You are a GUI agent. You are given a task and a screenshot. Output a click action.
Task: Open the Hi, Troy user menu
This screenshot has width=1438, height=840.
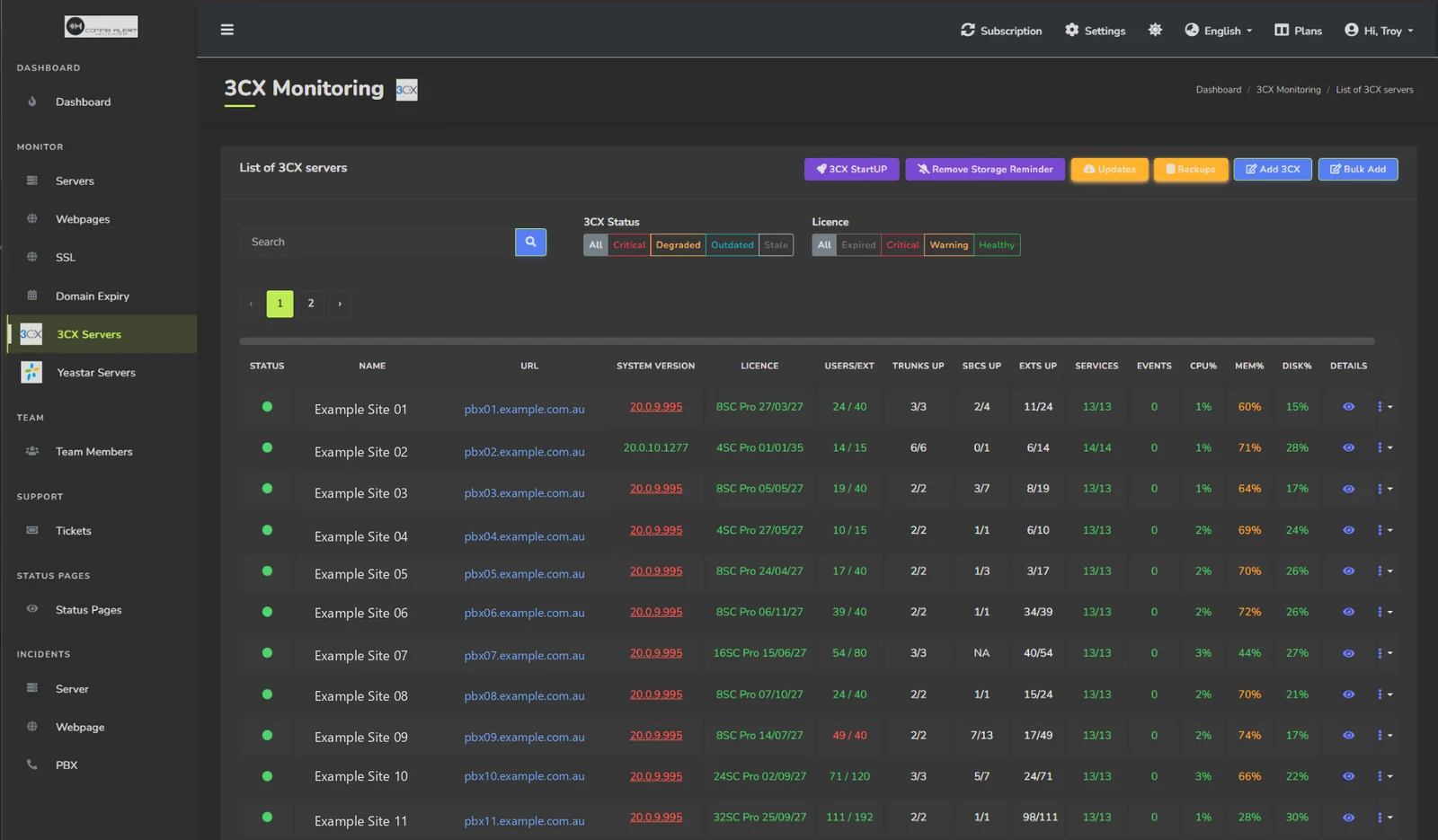click(x=1379, y=31)
